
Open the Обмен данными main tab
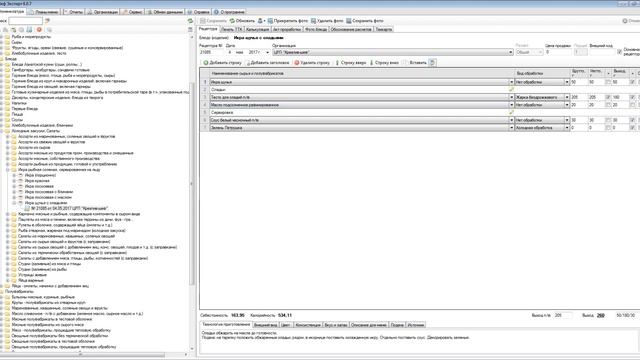tap(165, 12)
